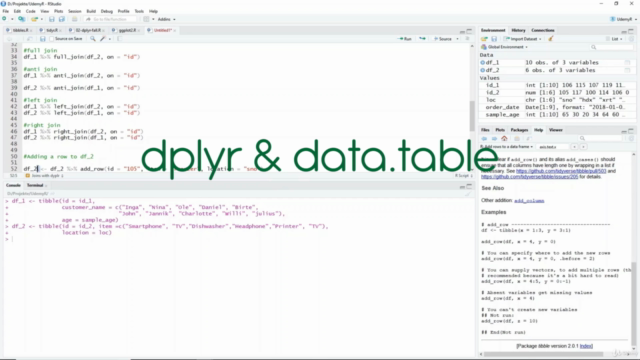Click the find-in-topic field in Help
Viewport: 640px width, 360px height.
tap(553, 147)
